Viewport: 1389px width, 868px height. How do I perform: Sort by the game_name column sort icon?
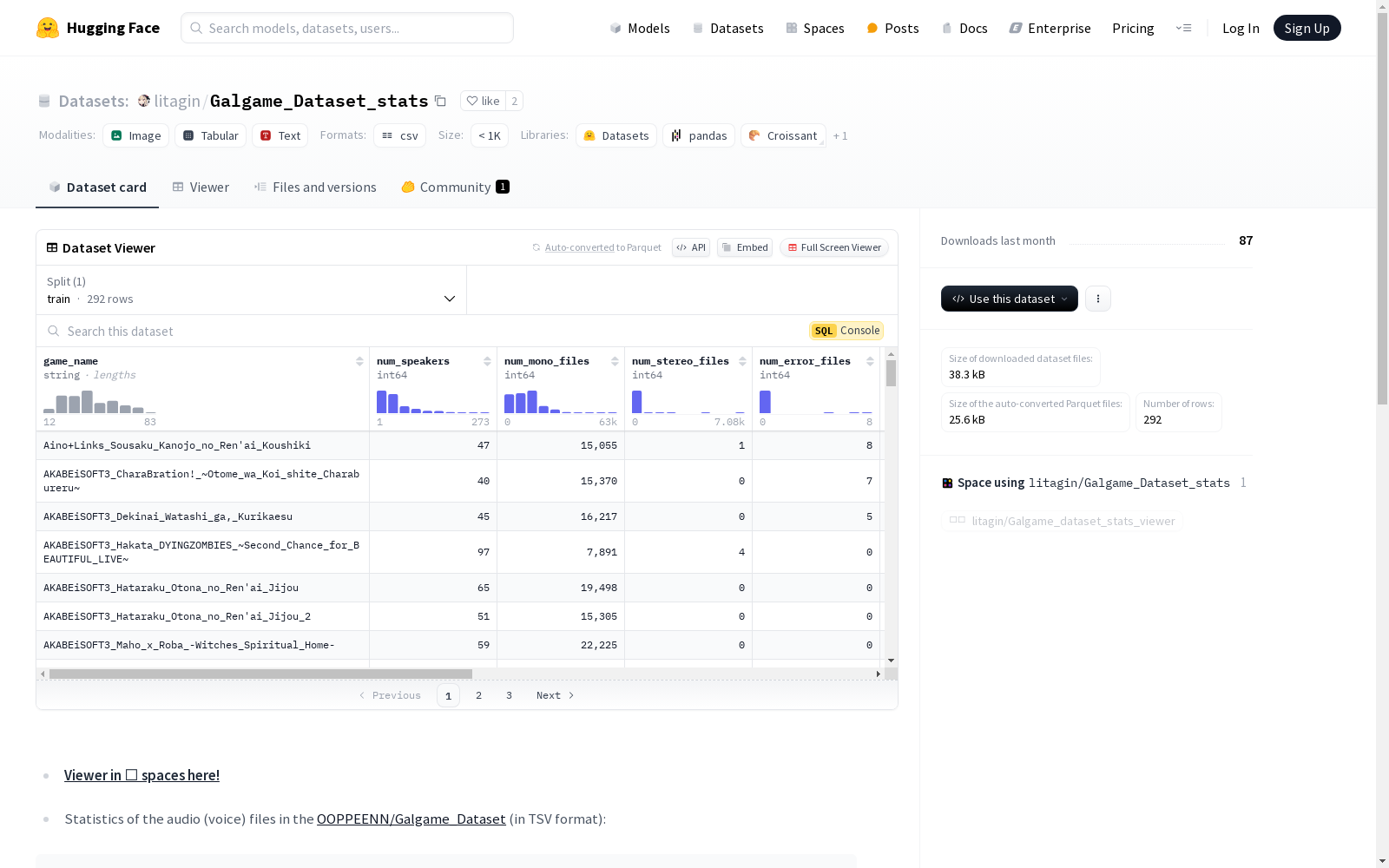(x=359, y=361)
